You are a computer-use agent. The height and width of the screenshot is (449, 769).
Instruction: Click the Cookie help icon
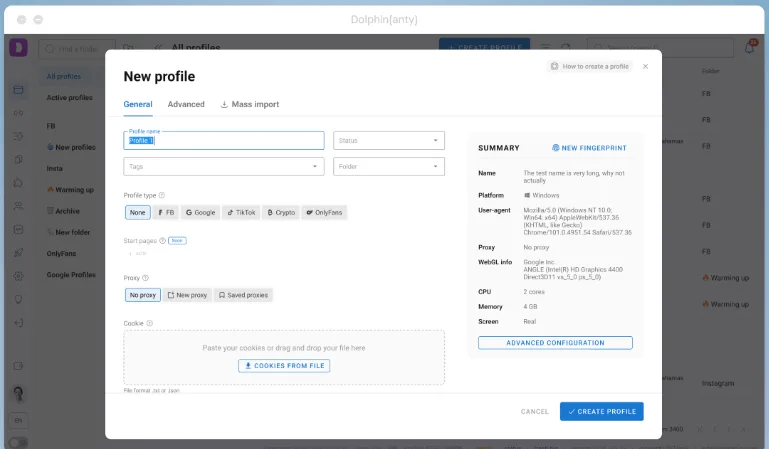pos(150,324)
